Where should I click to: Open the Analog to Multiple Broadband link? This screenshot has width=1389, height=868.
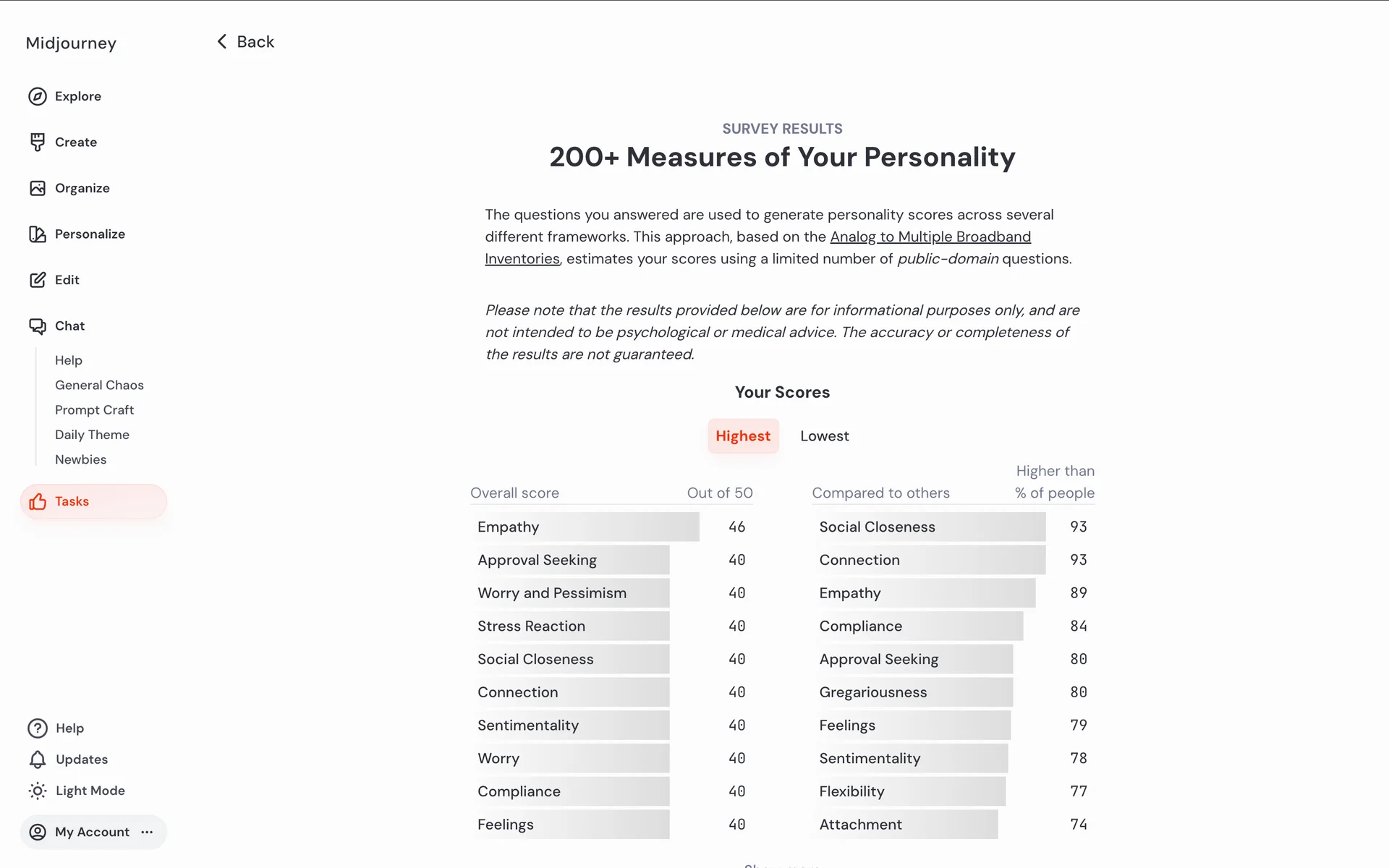tap(930, 237)
